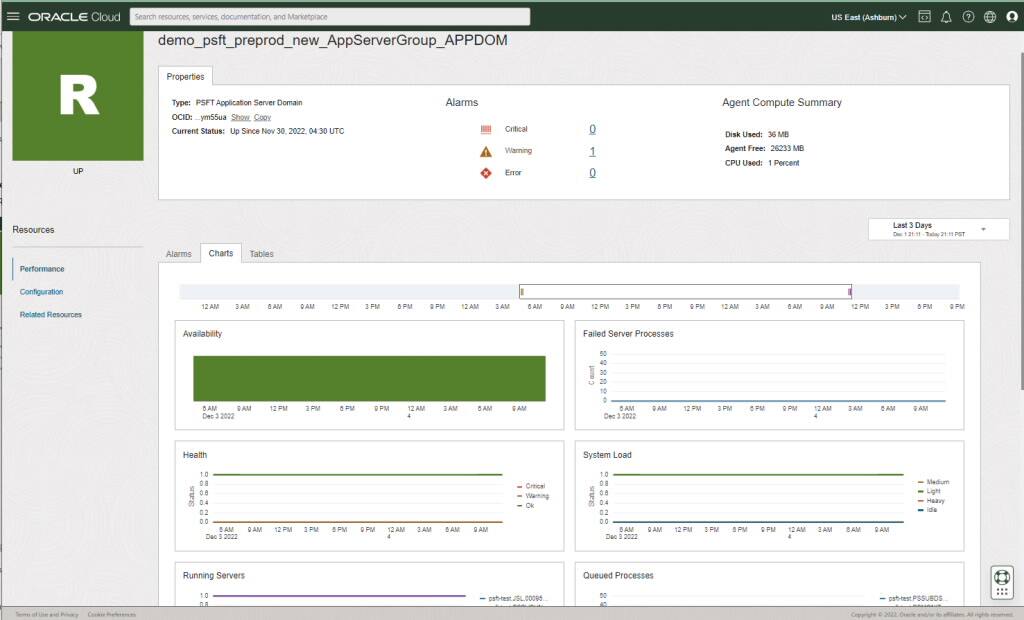Image resolution: width=1024 pixels, height=620 pixels.
Task: Adjust the time range brush slider above charts
Action: coord(685,289)
